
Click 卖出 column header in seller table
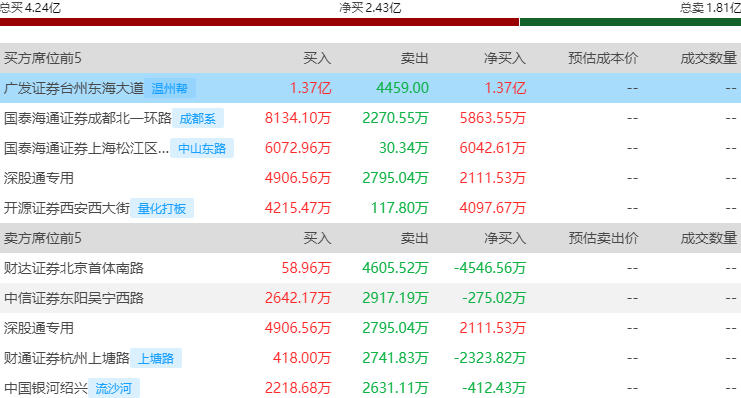pyautogui.click(x=414, y=238)
